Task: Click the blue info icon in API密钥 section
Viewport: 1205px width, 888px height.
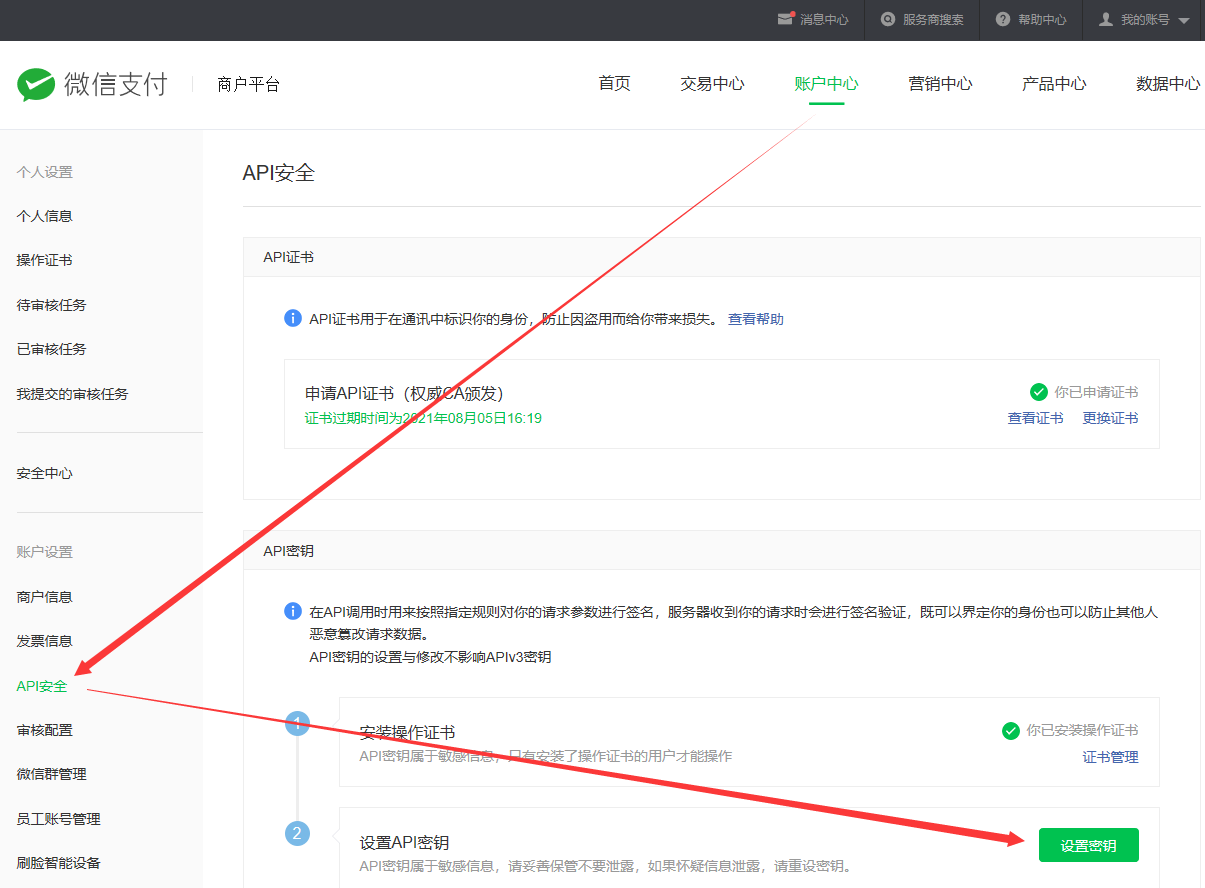Action: (x=293, y=611)
